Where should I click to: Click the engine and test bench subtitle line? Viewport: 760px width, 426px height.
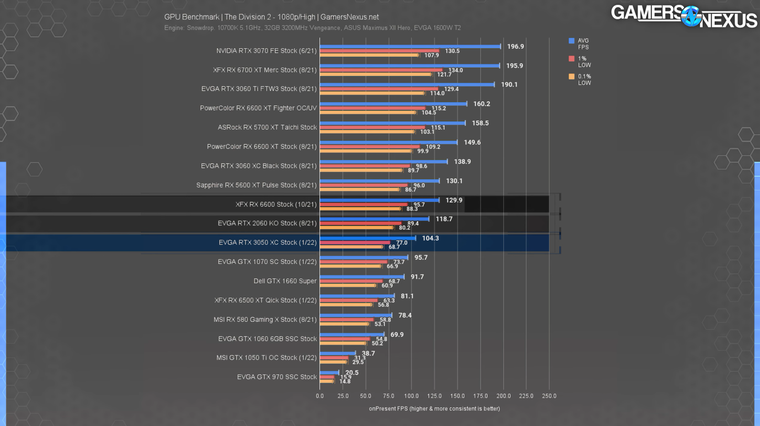tap(313, 28)
